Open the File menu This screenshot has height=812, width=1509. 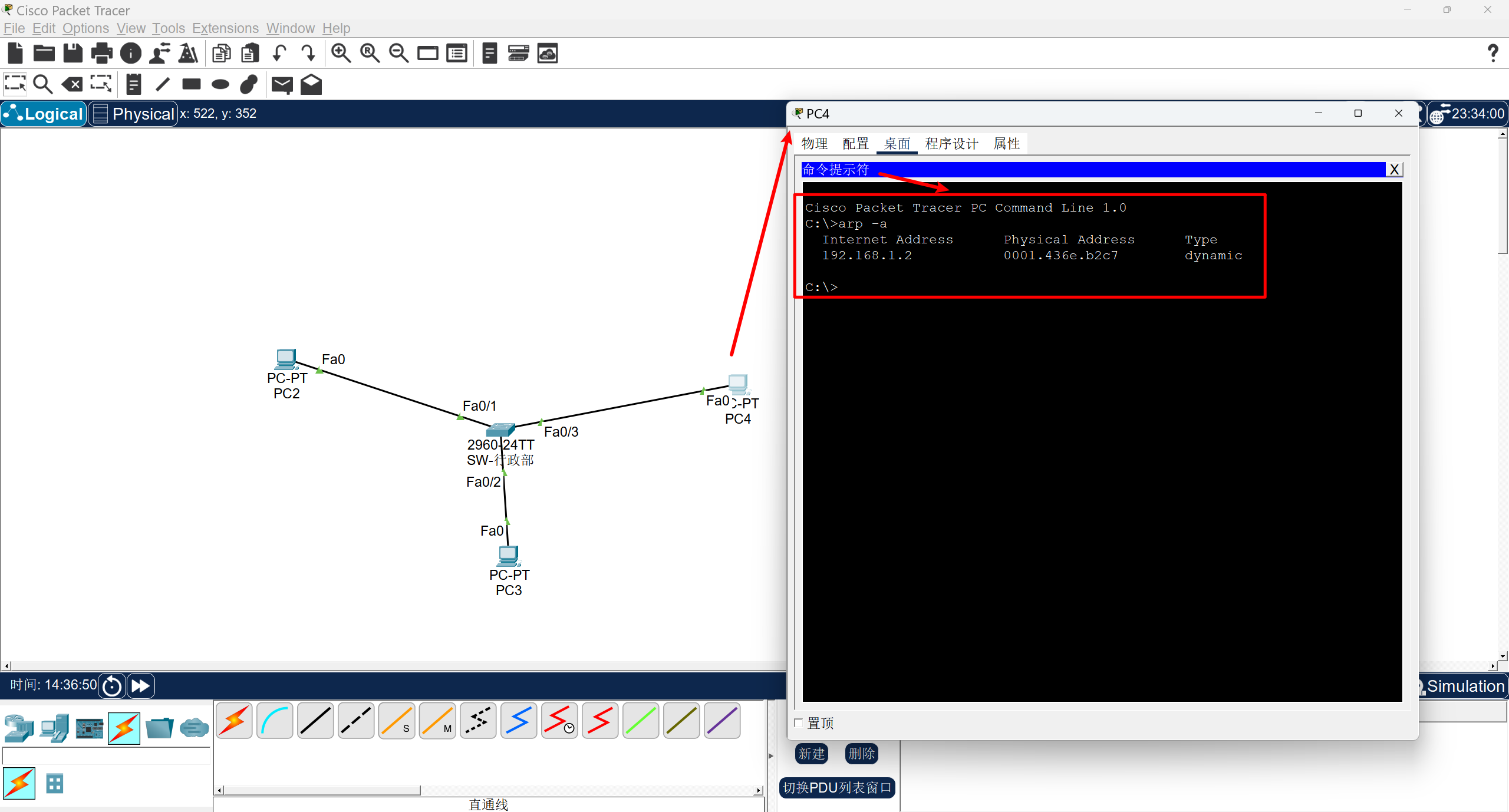14,28
